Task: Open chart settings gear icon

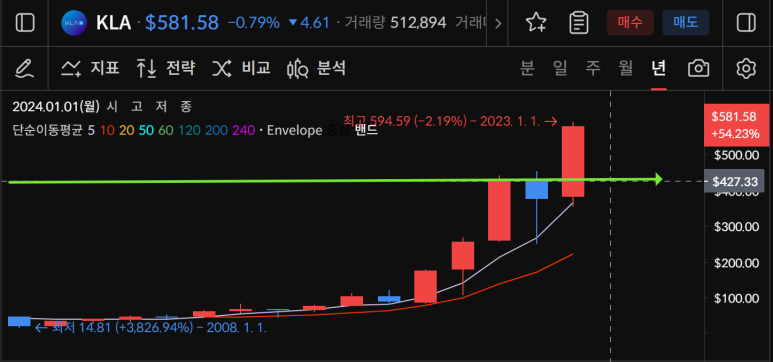Action: [x=746, y=68]
